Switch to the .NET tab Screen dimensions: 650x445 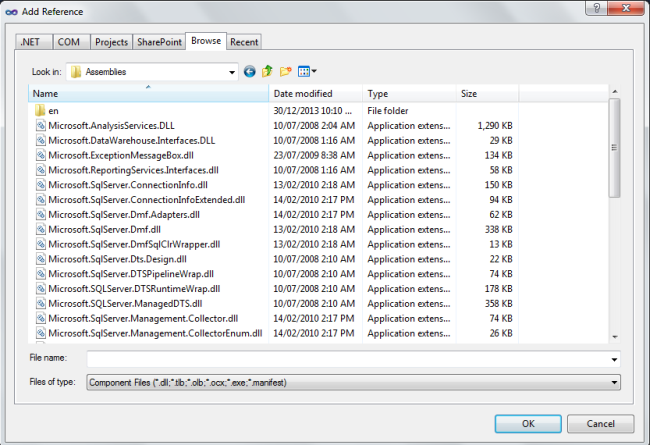coord(34,42)
